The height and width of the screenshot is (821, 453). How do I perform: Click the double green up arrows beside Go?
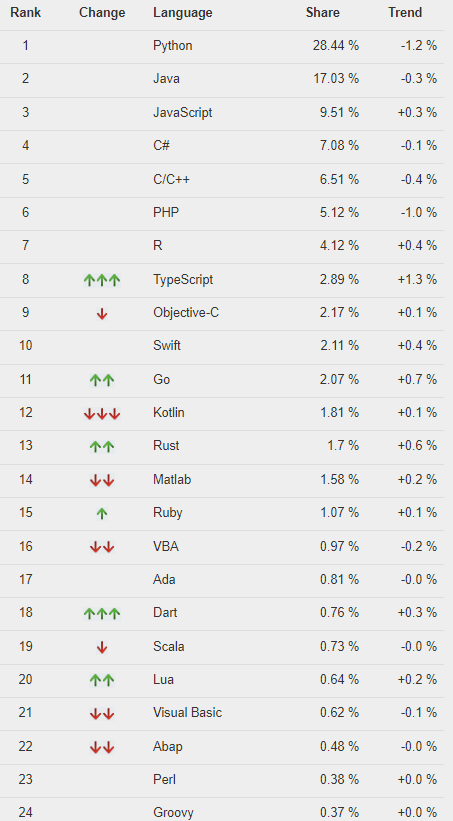tap(102, 380)
